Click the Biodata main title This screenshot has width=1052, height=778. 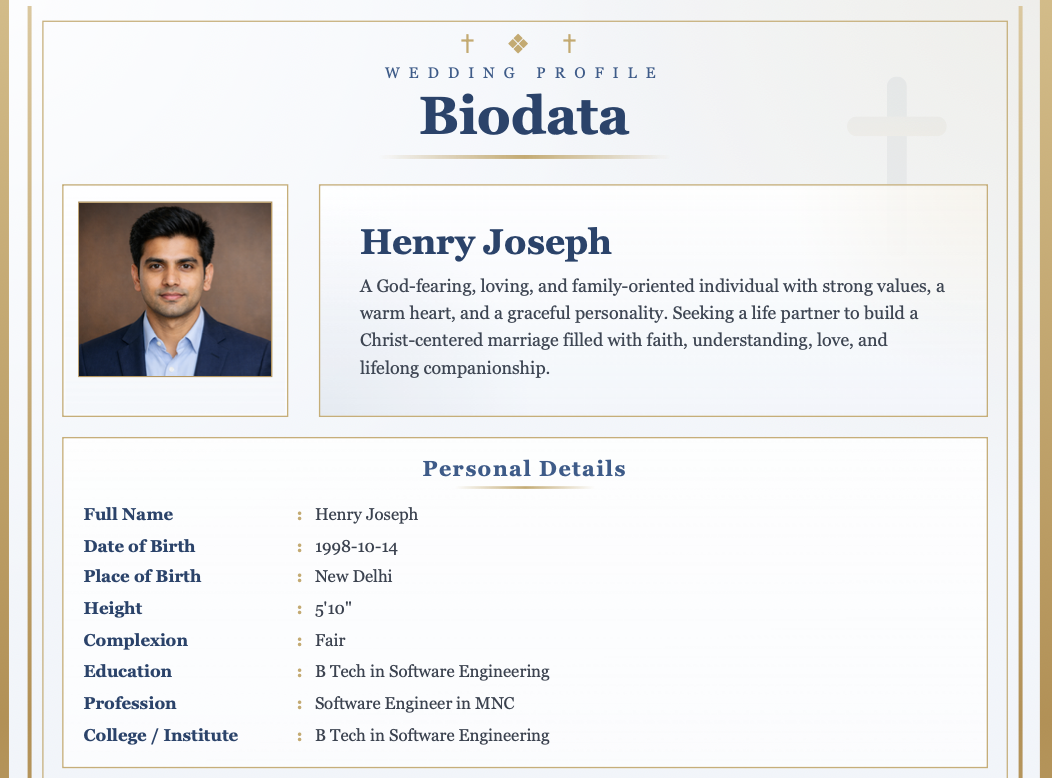pos(524,115)
